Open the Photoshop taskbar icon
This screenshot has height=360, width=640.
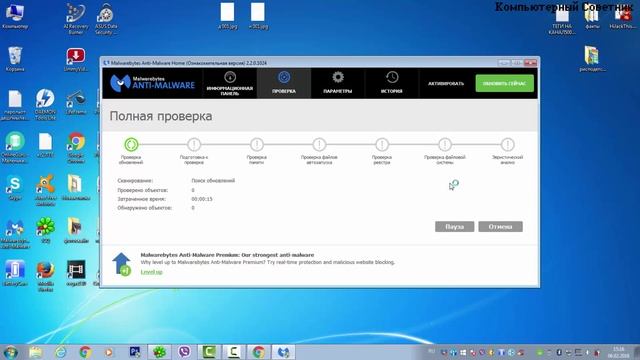pyautogui.click(x=135, y=351)
